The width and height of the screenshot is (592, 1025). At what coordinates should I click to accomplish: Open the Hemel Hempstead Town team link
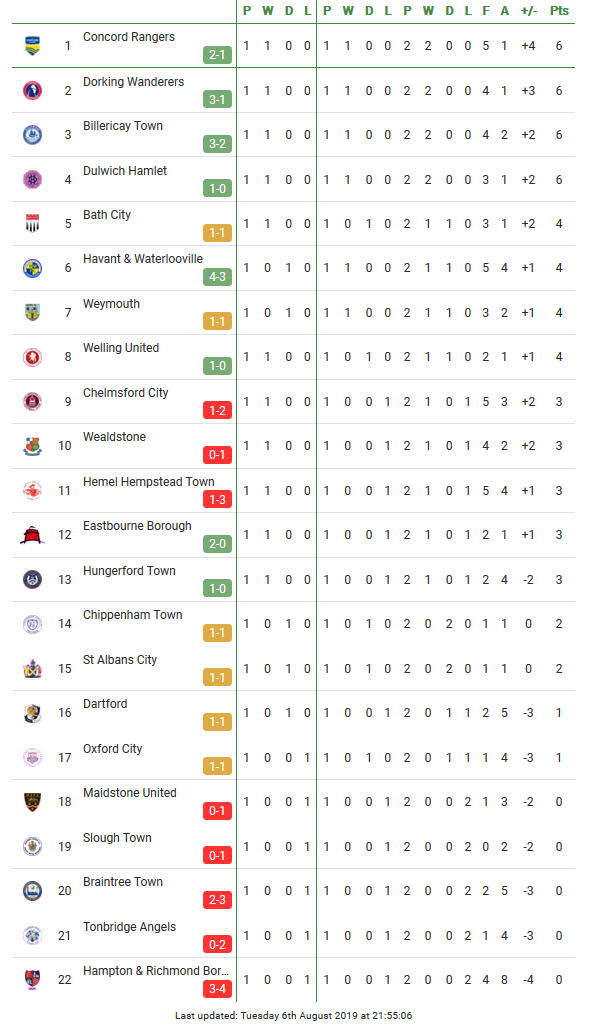tap(148, 482)
